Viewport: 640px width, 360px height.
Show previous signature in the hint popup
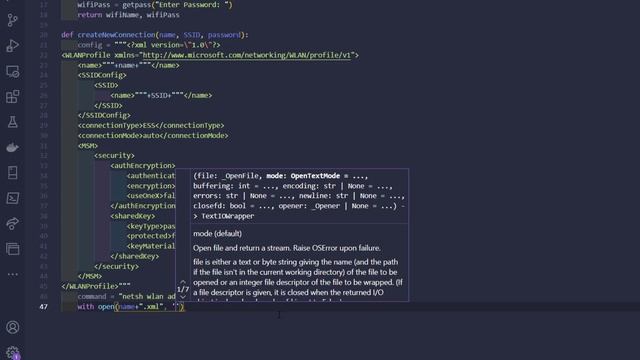point(183,282)
